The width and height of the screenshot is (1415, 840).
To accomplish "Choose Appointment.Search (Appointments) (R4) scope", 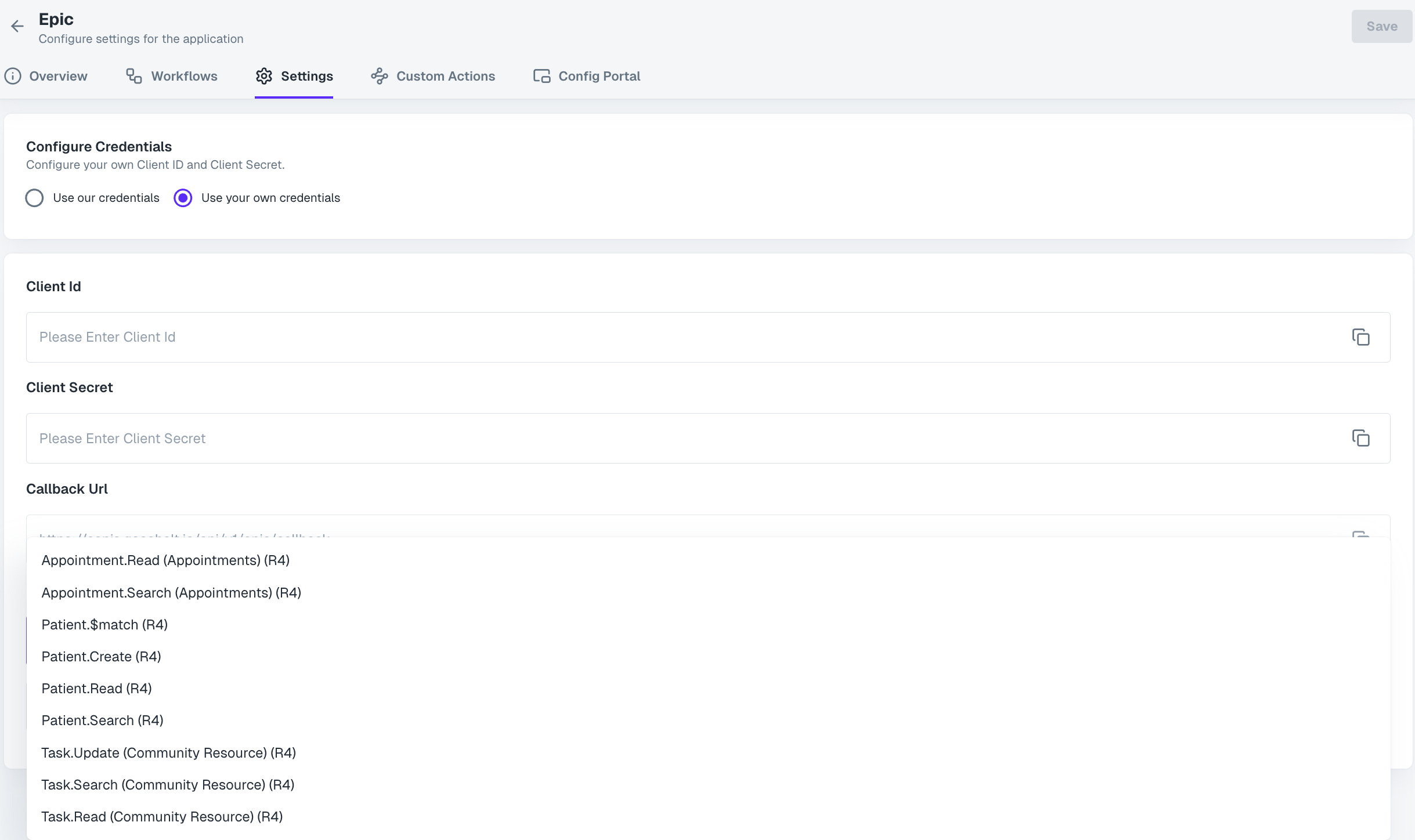I will pos(171,592).
